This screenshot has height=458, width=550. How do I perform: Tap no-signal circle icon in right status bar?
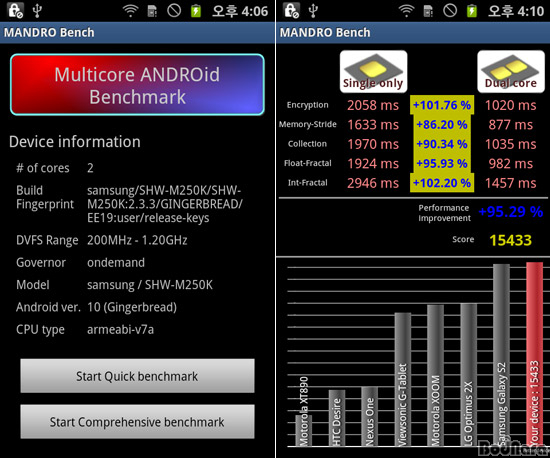tap(450, 11)
